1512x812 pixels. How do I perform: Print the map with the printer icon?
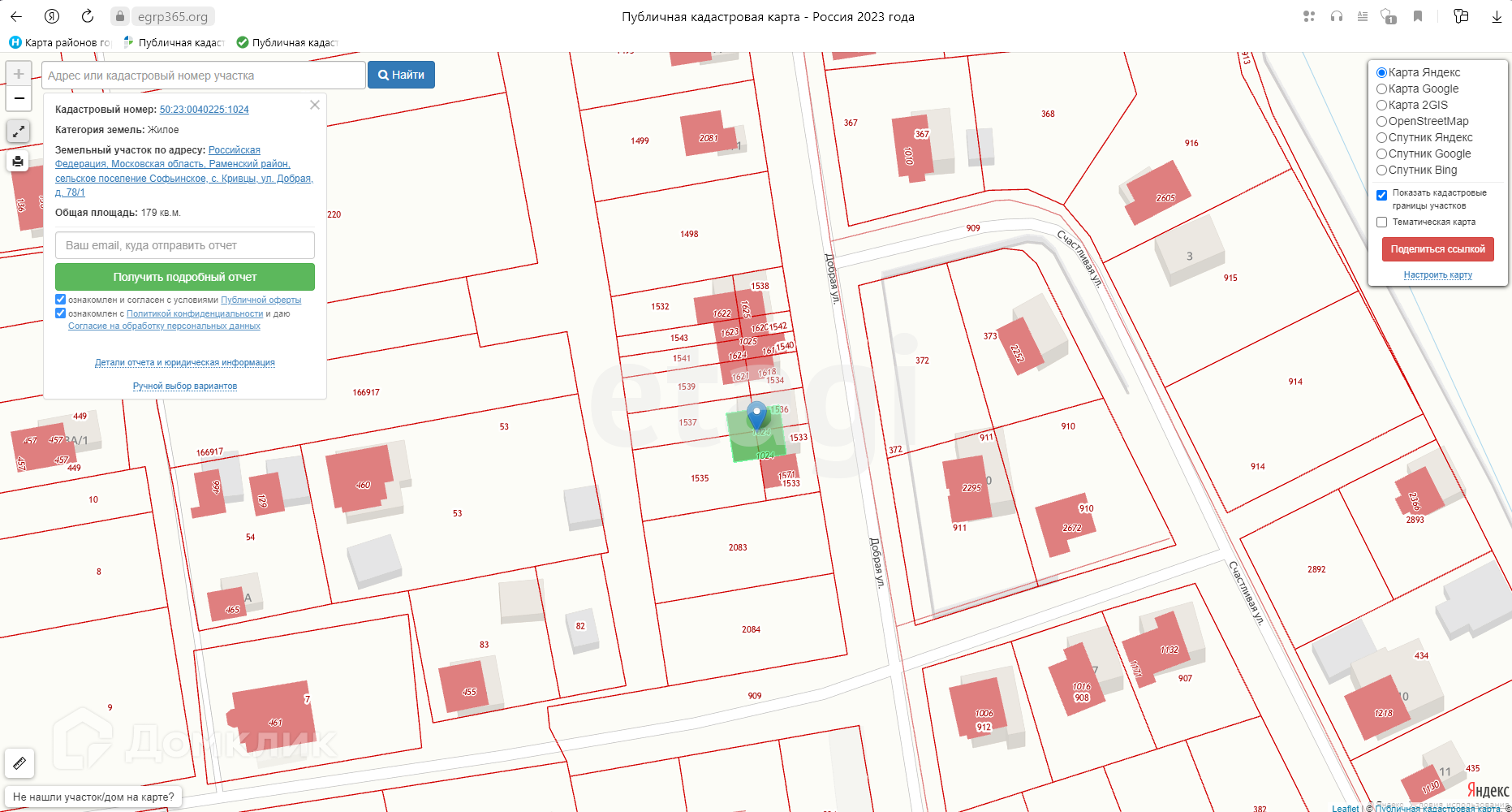tap(18, 162)
